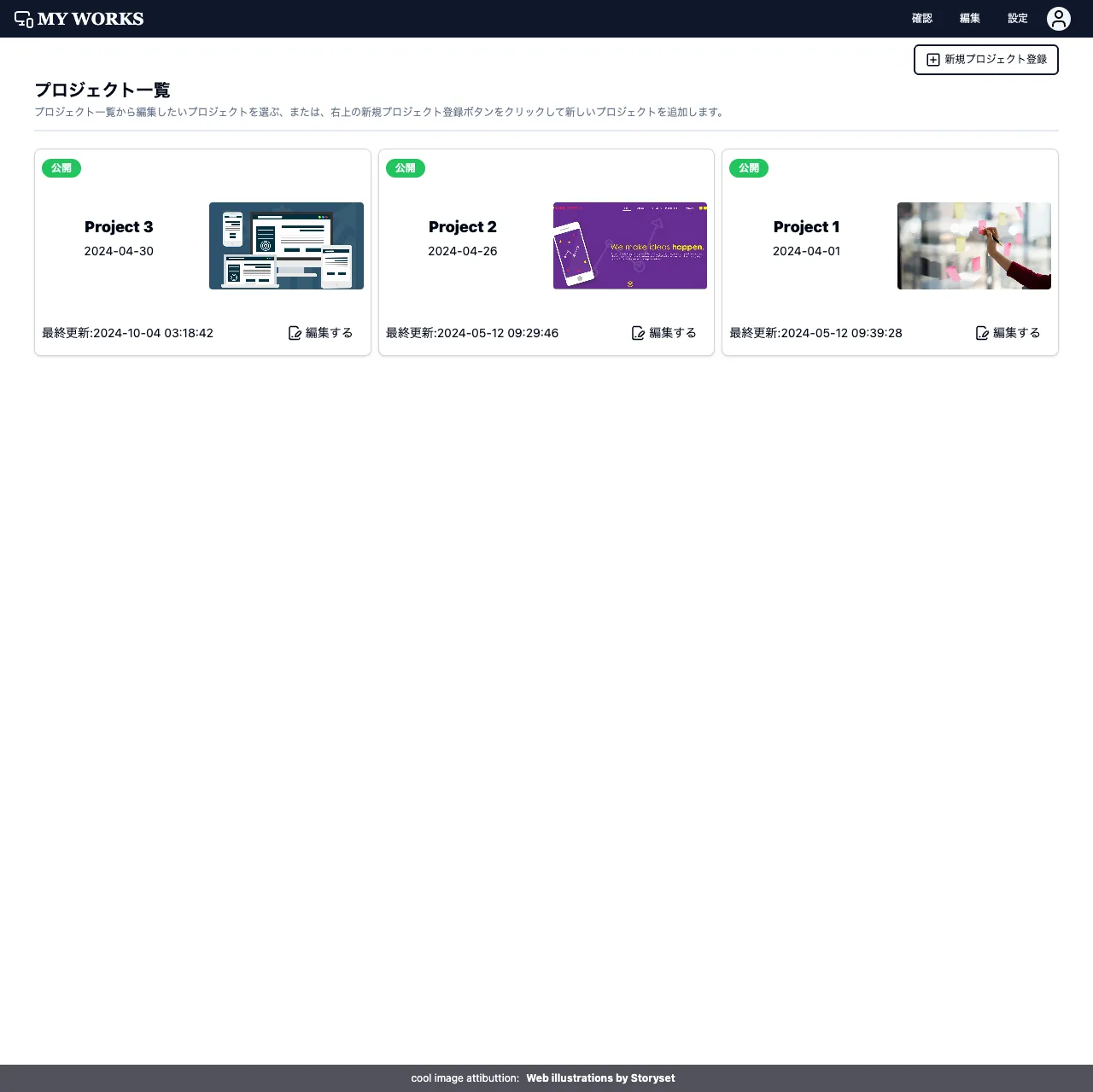Screen dimensions: 1093x1092
Task: Click the Web illustrations by Storyset link
Action: coord(600,1078)
